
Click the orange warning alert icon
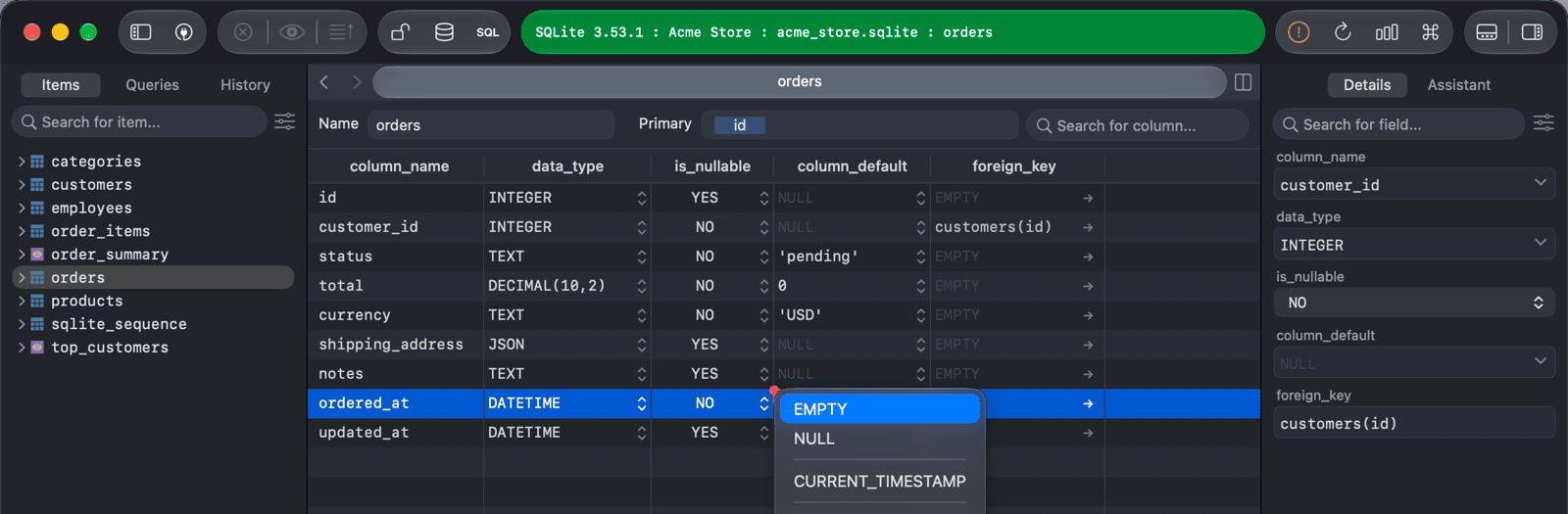click(1298, 32)
